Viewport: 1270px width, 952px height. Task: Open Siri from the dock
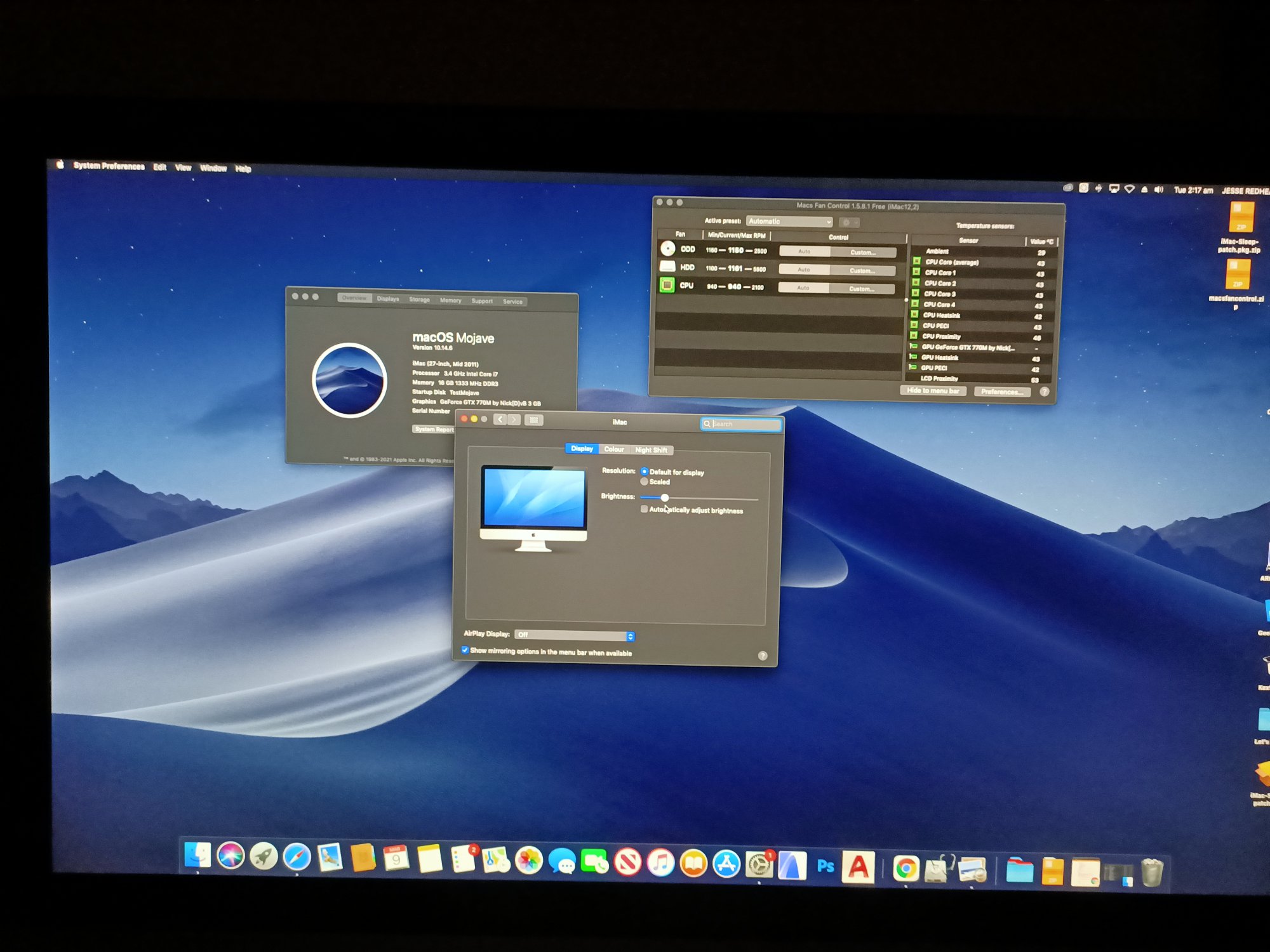[x=231, y=856]
